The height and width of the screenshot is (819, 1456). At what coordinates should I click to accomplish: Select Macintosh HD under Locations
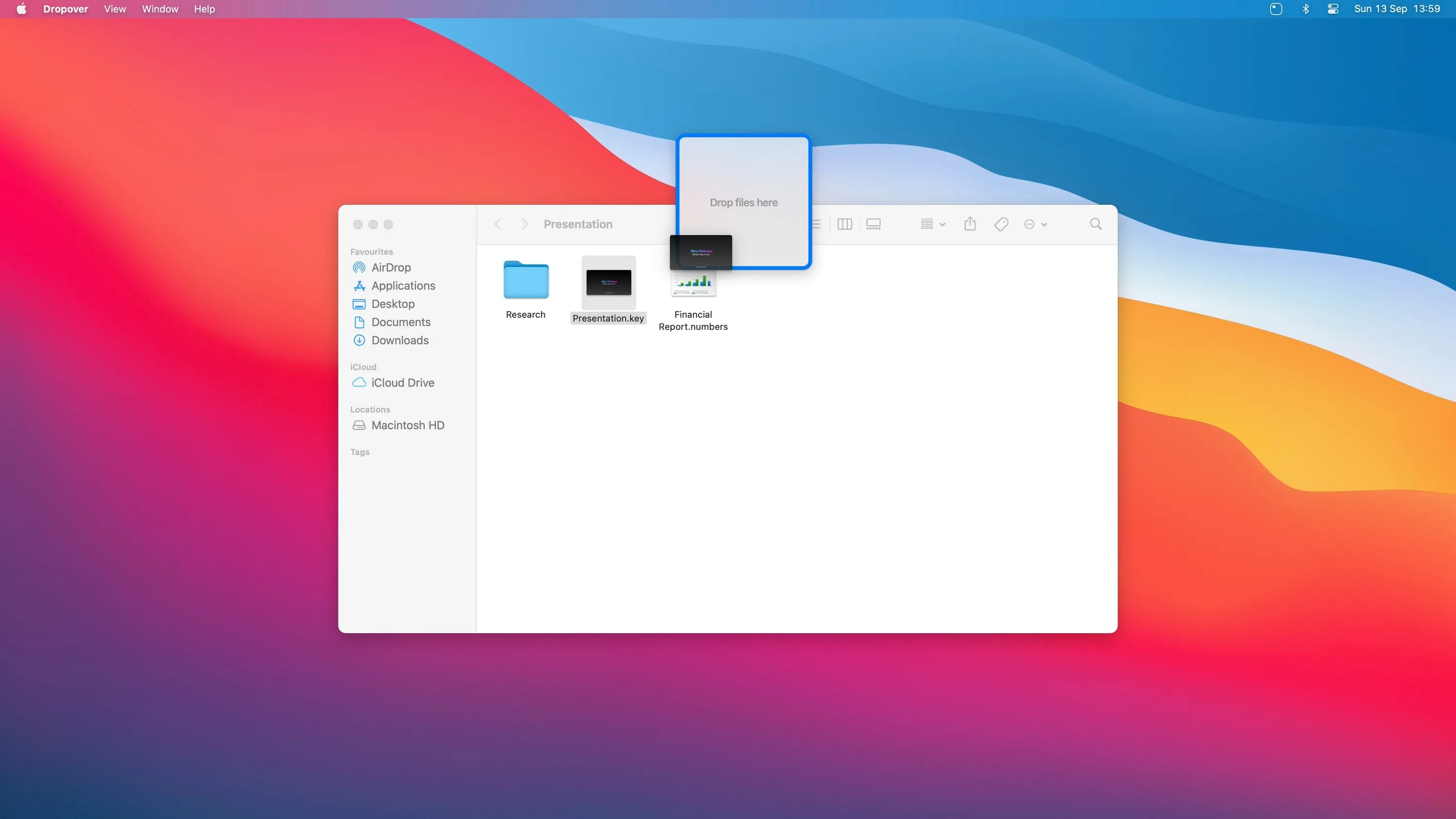[408, 425]
